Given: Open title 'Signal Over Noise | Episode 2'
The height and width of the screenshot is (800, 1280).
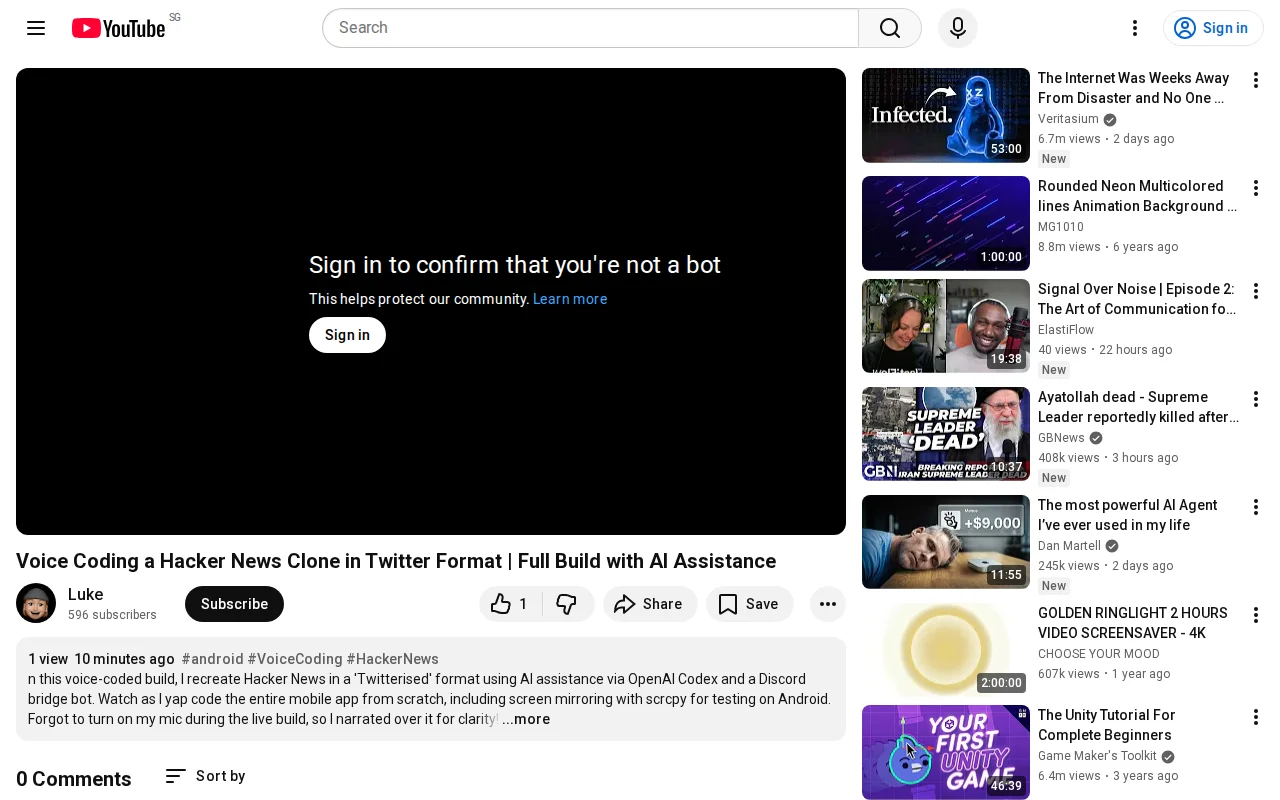Looking at the screenshot, I should (1137, 299).
